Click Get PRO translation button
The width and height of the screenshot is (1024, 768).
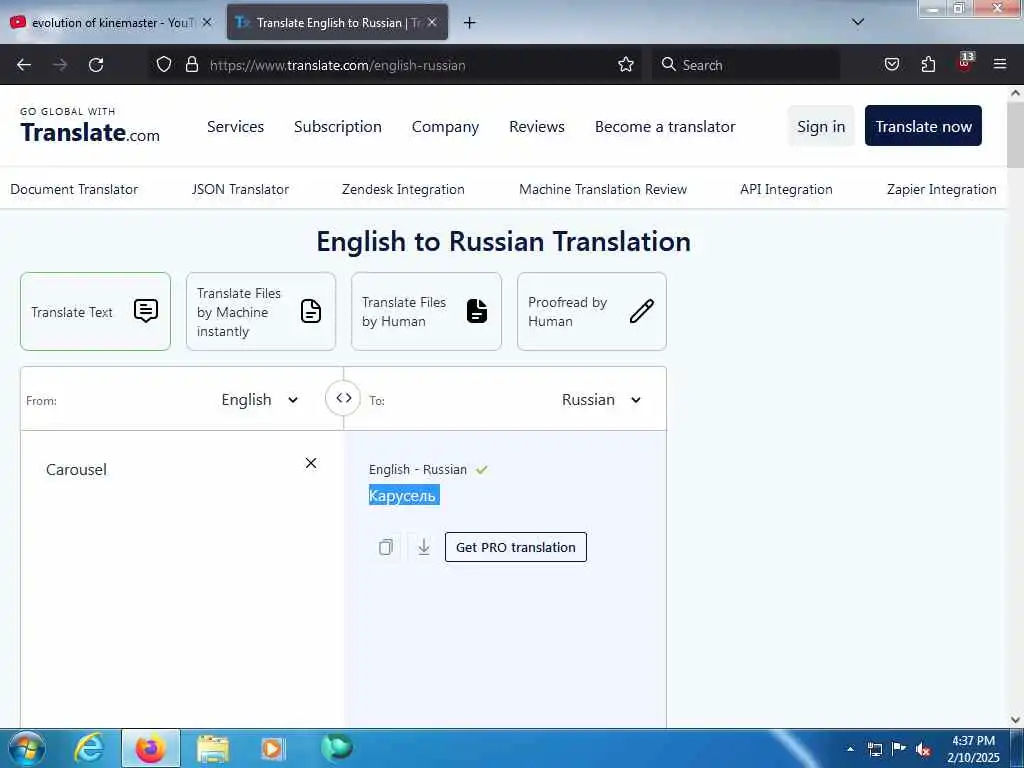point(516,547)
